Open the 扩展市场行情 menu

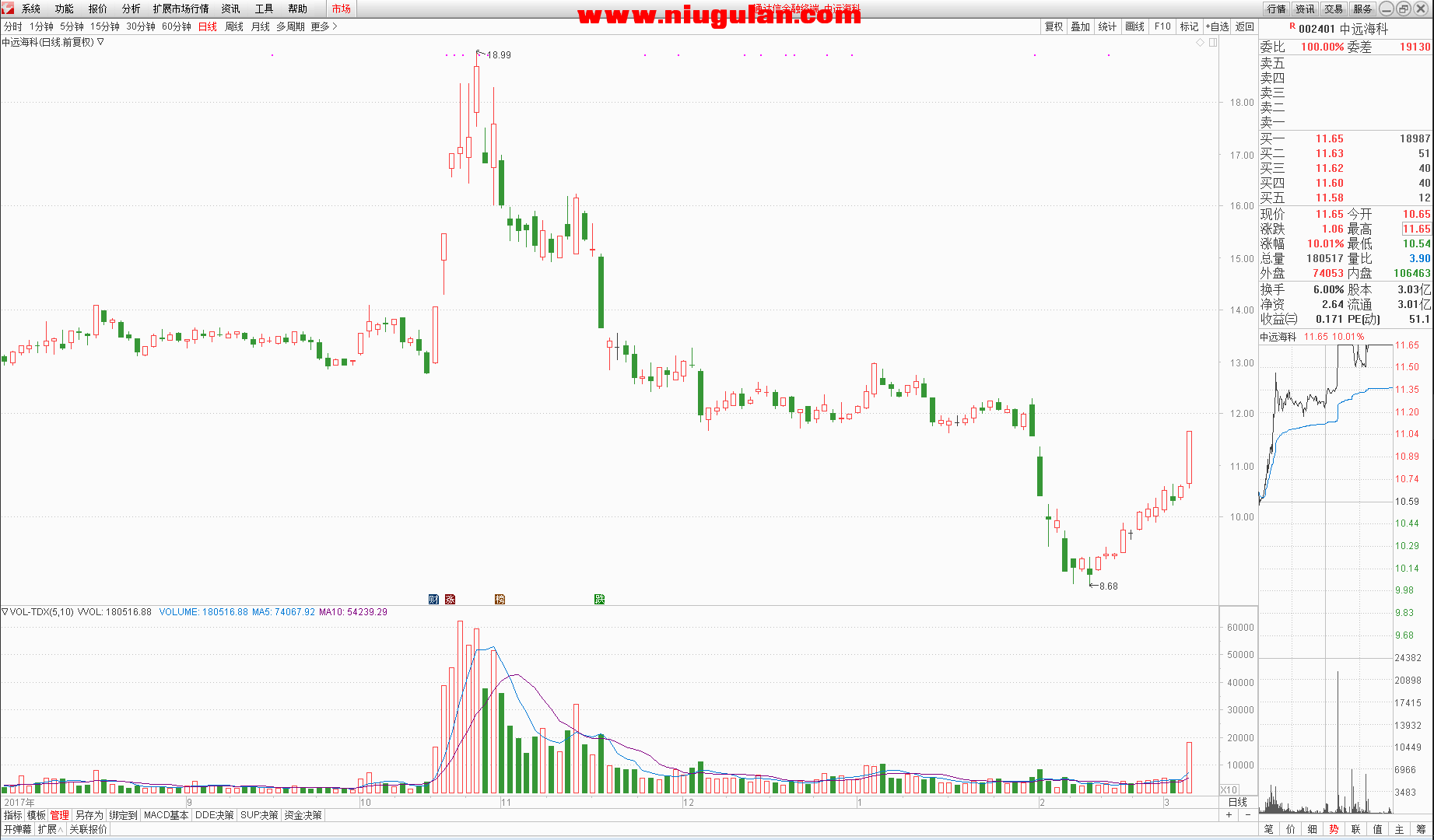[181, 9]
